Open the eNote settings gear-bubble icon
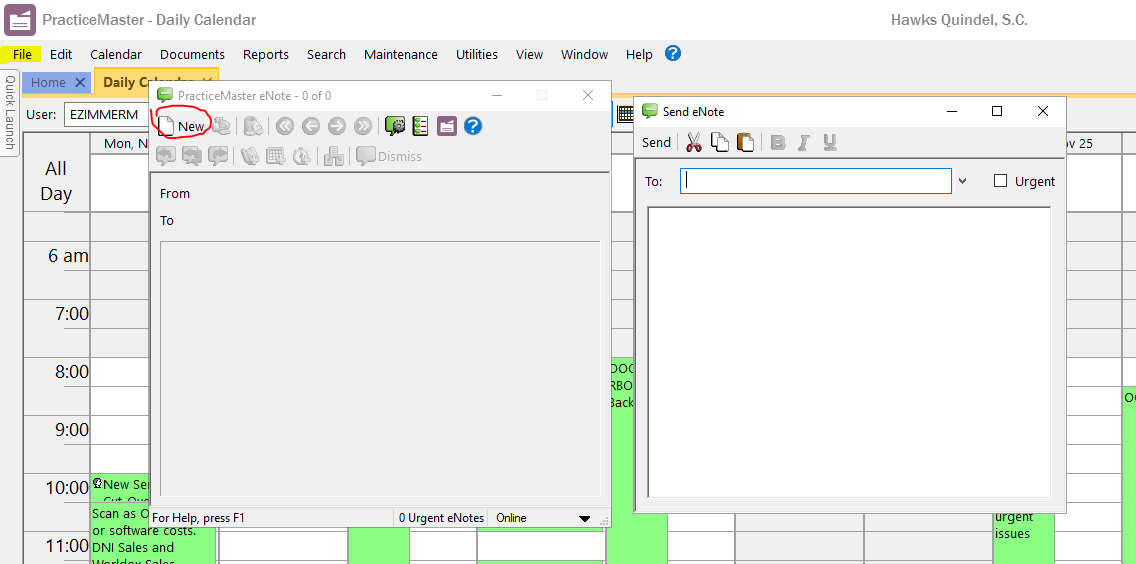This screenshot has height=564, width=1136. (395, 126)
